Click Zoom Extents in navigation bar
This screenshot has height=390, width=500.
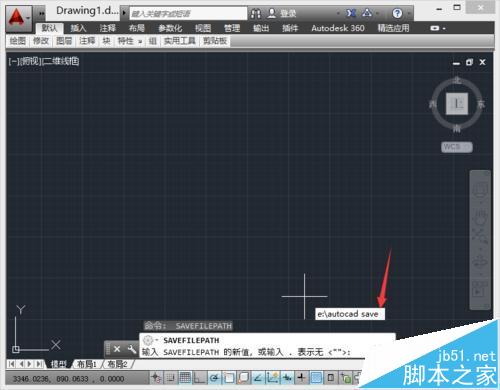480,237
